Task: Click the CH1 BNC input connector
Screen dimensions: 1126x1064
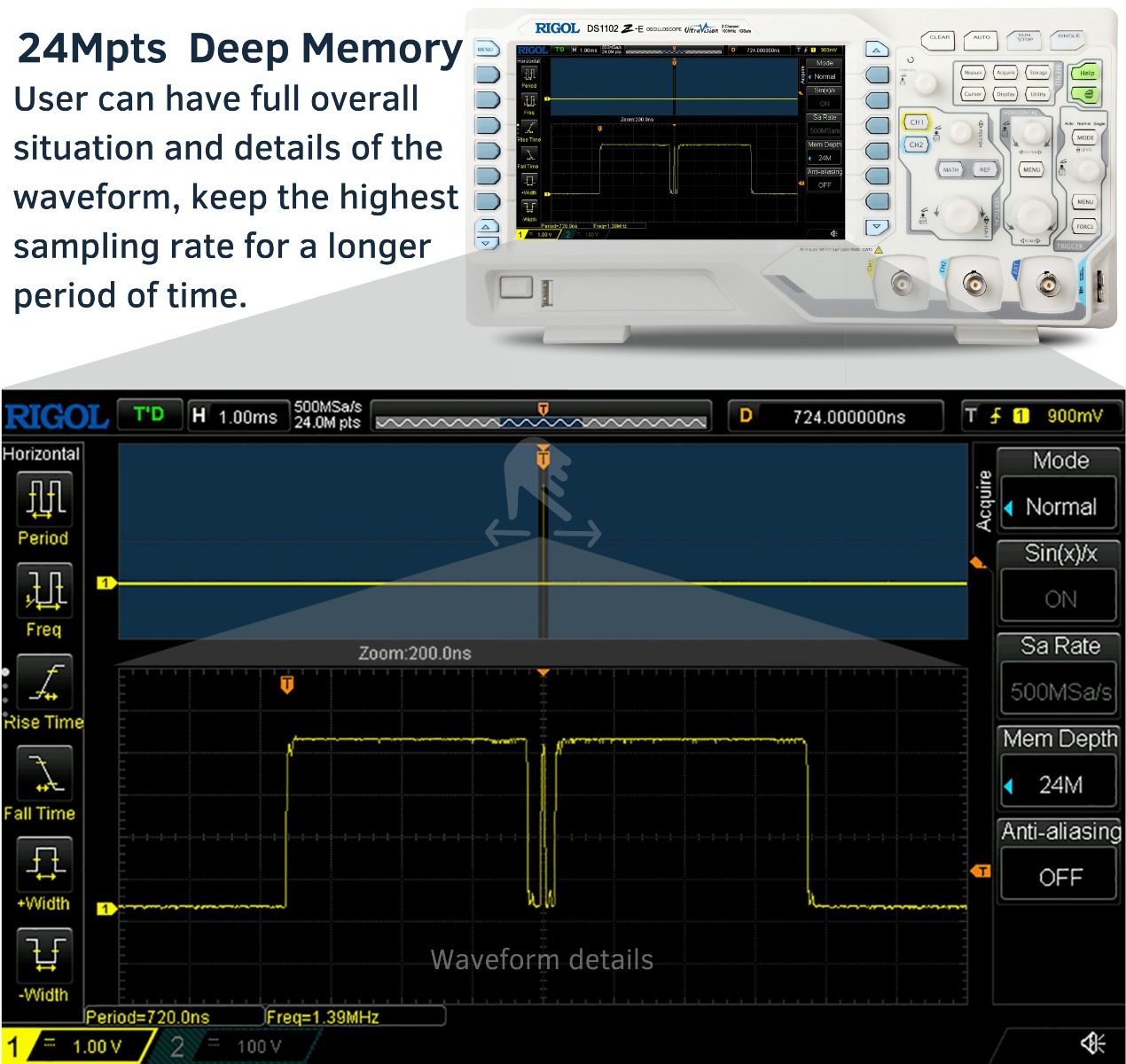Action: (902, 284)
